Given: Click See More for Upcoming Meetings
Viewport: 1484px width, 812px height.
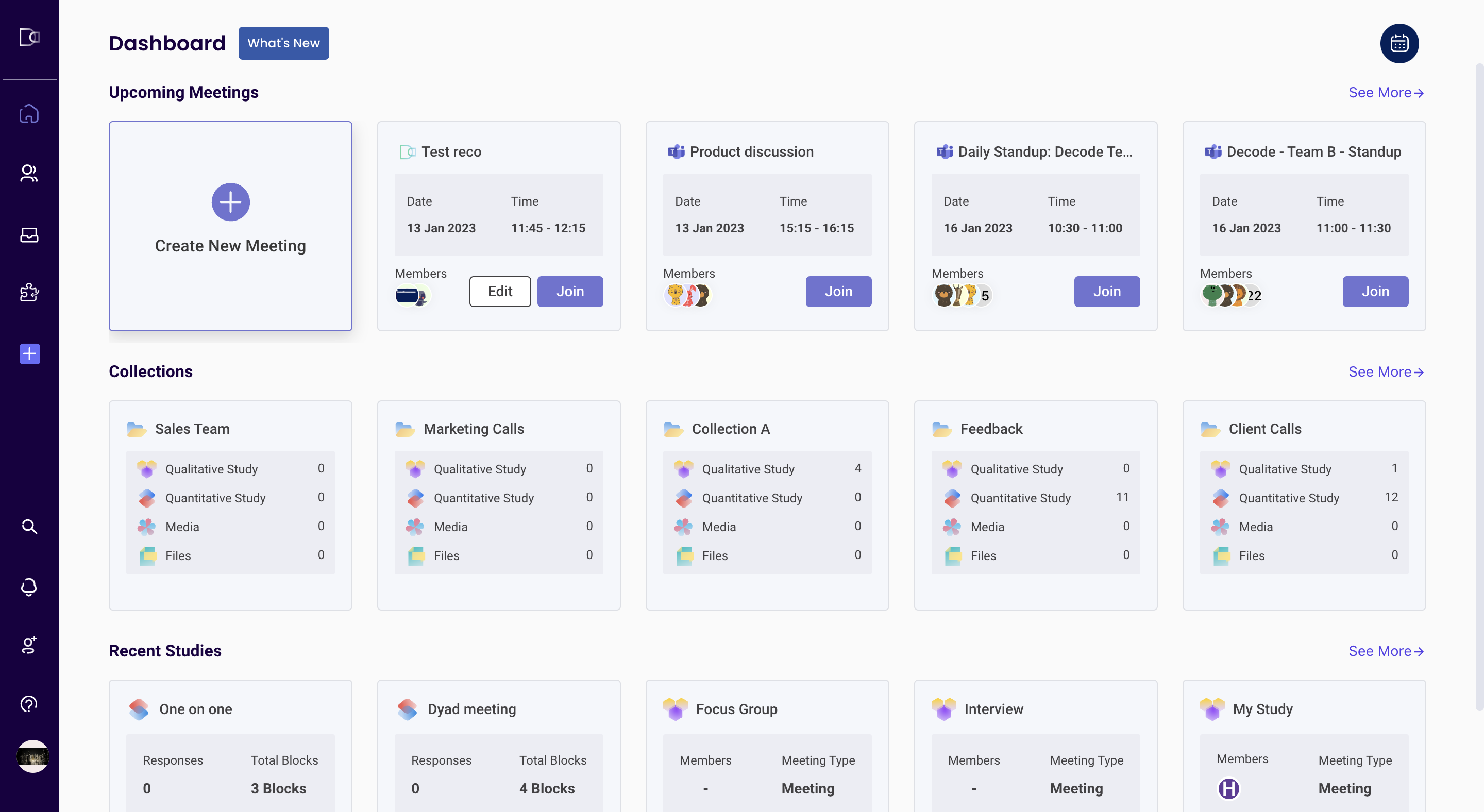Looking at the screenshot, I should point(1386,93).
